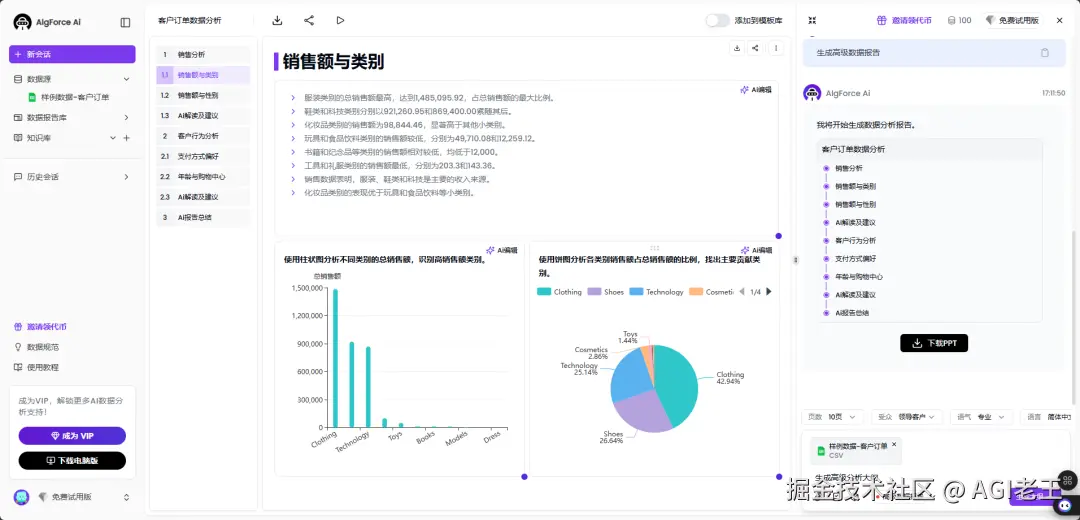Select outline item 1.2 销售额与性别
Image resolution: width=1080 pixels, height=520 pixels.
pos(203,95)
